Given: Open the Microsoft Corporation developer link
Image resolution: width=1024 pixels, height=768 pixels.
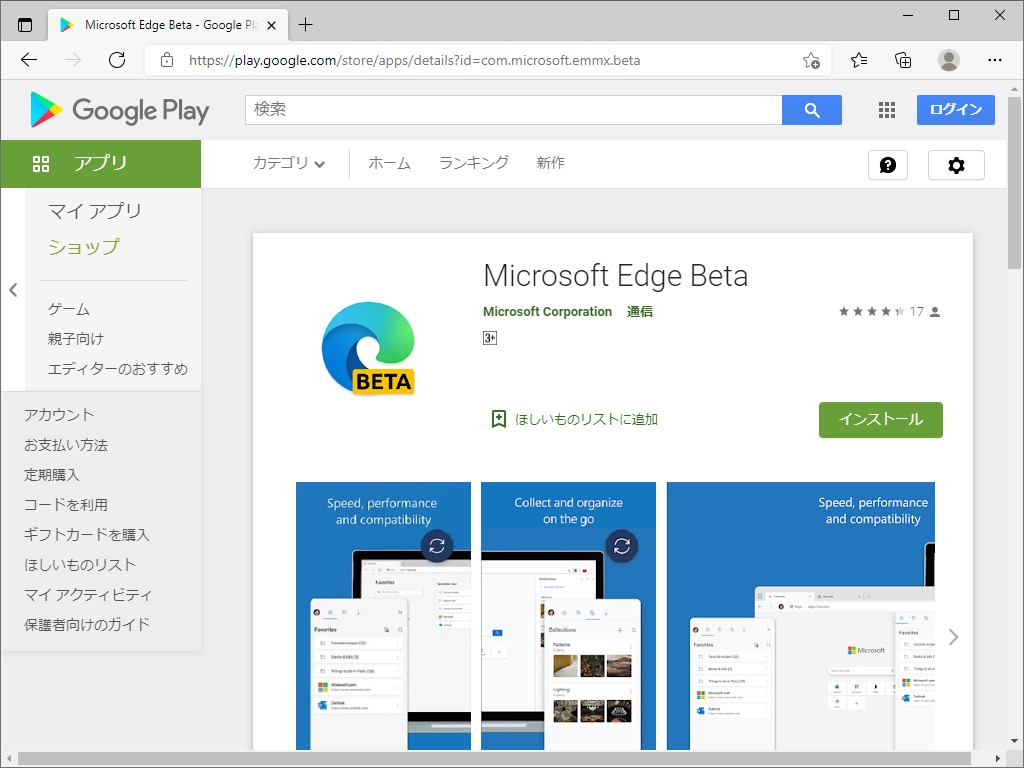Looking at the screenshot, I should (x=547, y=311).
